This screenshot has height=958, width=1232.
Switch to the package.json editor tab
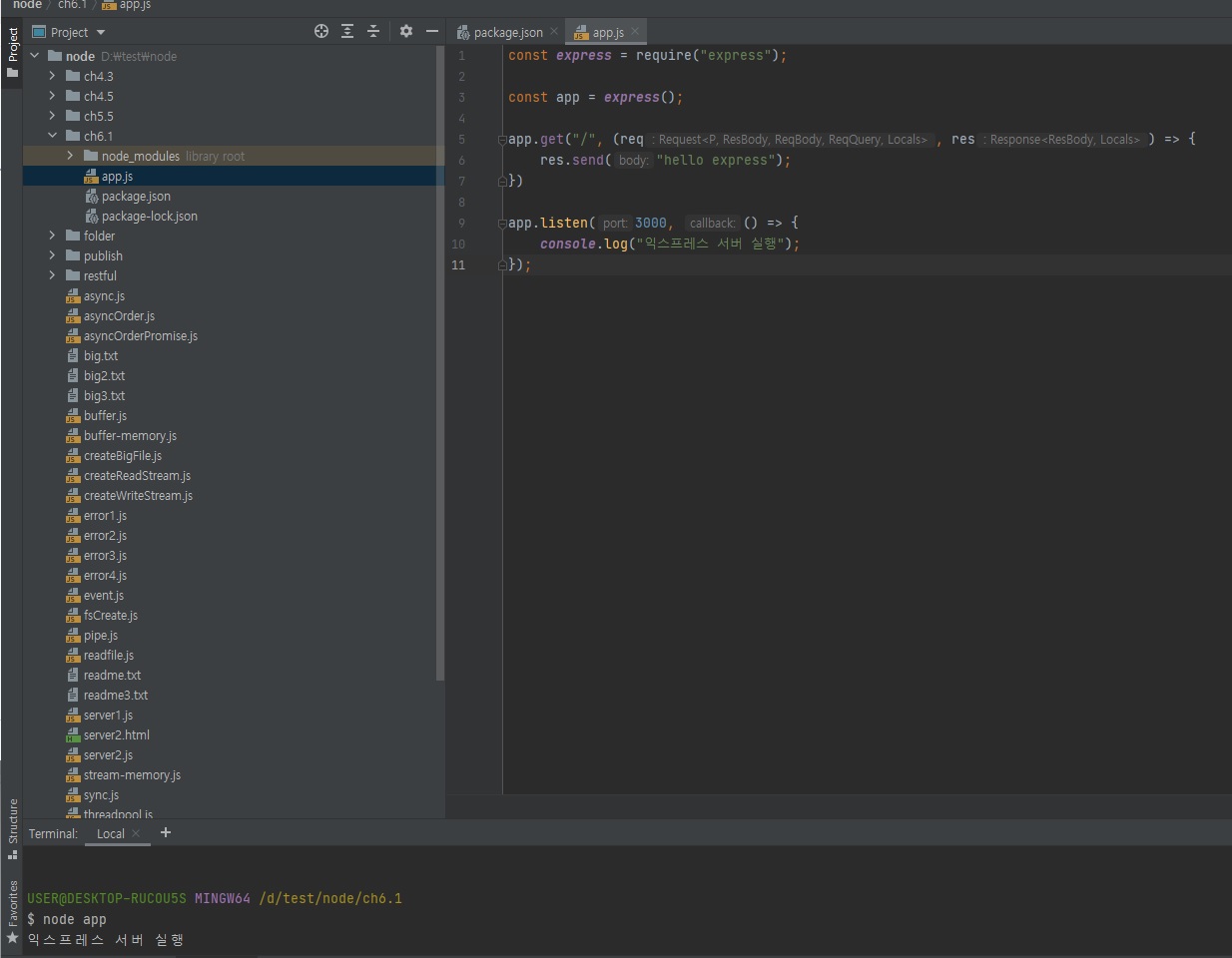[x=507, y=32]
